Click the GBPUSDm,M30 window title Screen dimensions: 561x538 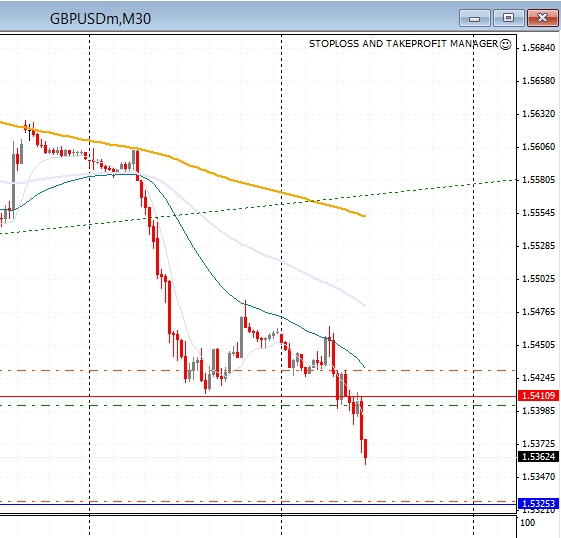101,19
